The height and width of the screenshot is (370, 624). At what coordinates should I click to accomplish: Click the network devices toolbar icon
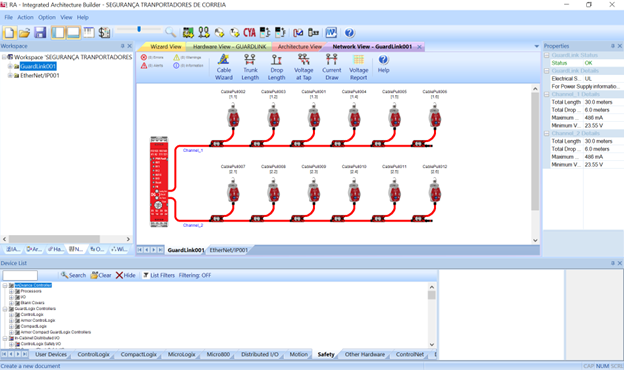pyautogui.click(x=204, y=33)
